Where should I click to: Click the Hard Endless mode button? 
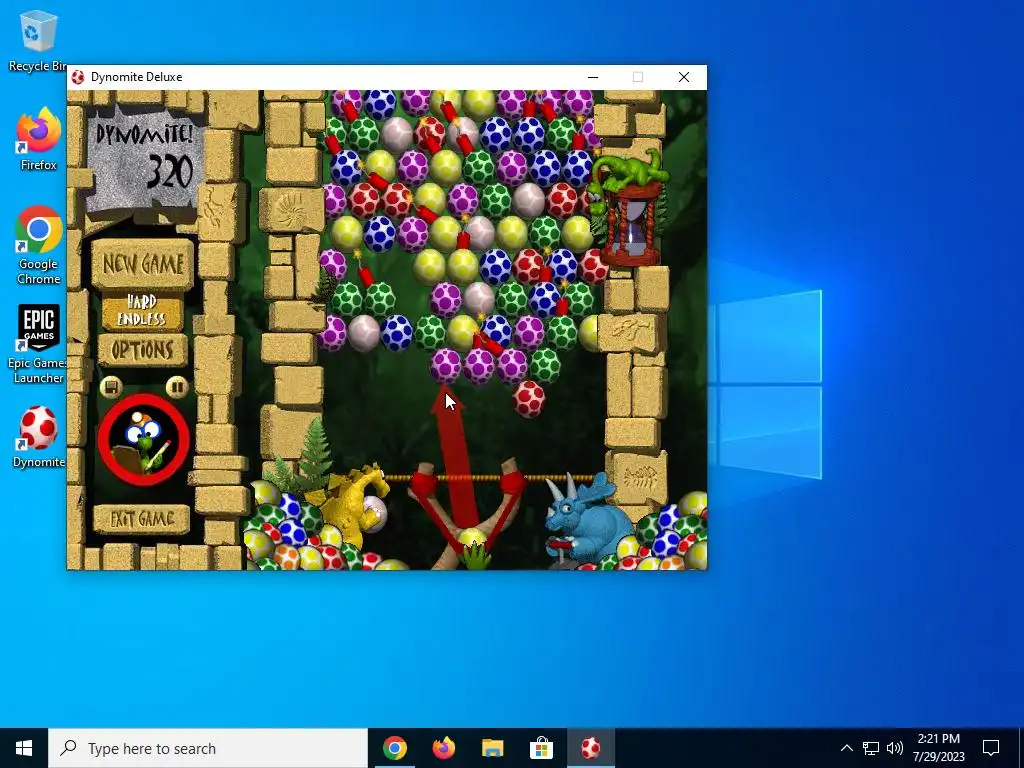click(x=142, y=310)
